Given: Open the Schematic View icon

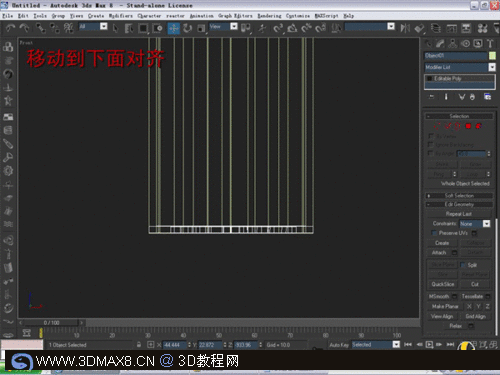Looking at the screenshot, I should pyautogui.click(x=466, y=28).
